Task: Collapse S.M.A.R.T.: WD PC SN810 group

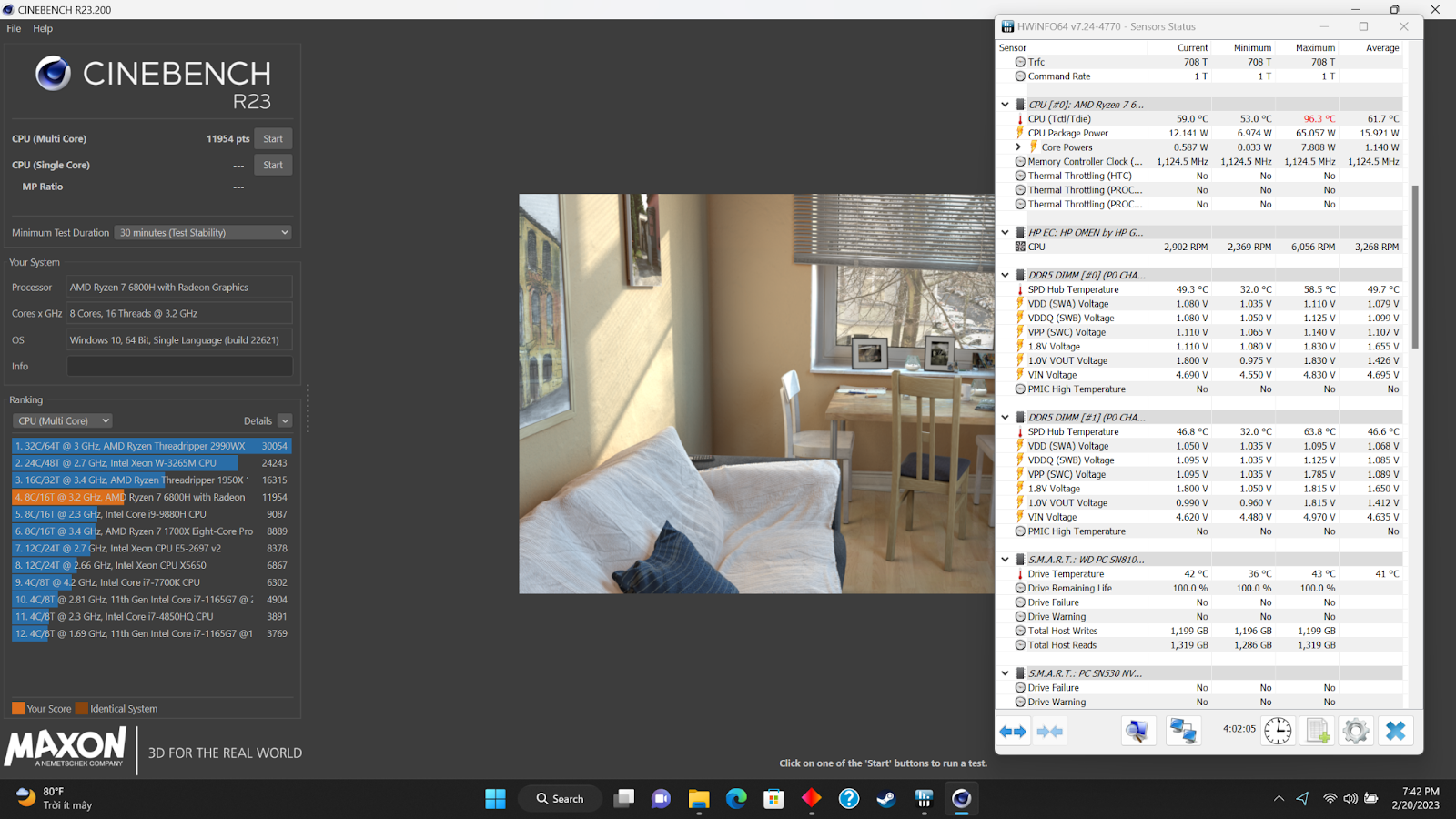Action: (1005, 560)
